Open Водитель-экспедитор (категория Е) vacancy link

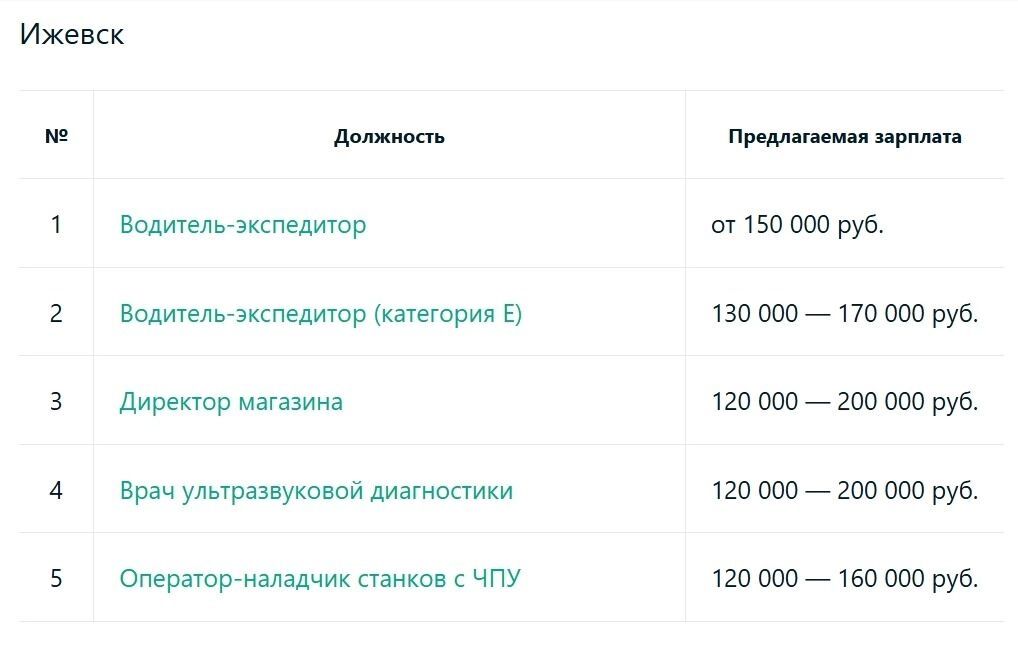click(x=321, y=314)
